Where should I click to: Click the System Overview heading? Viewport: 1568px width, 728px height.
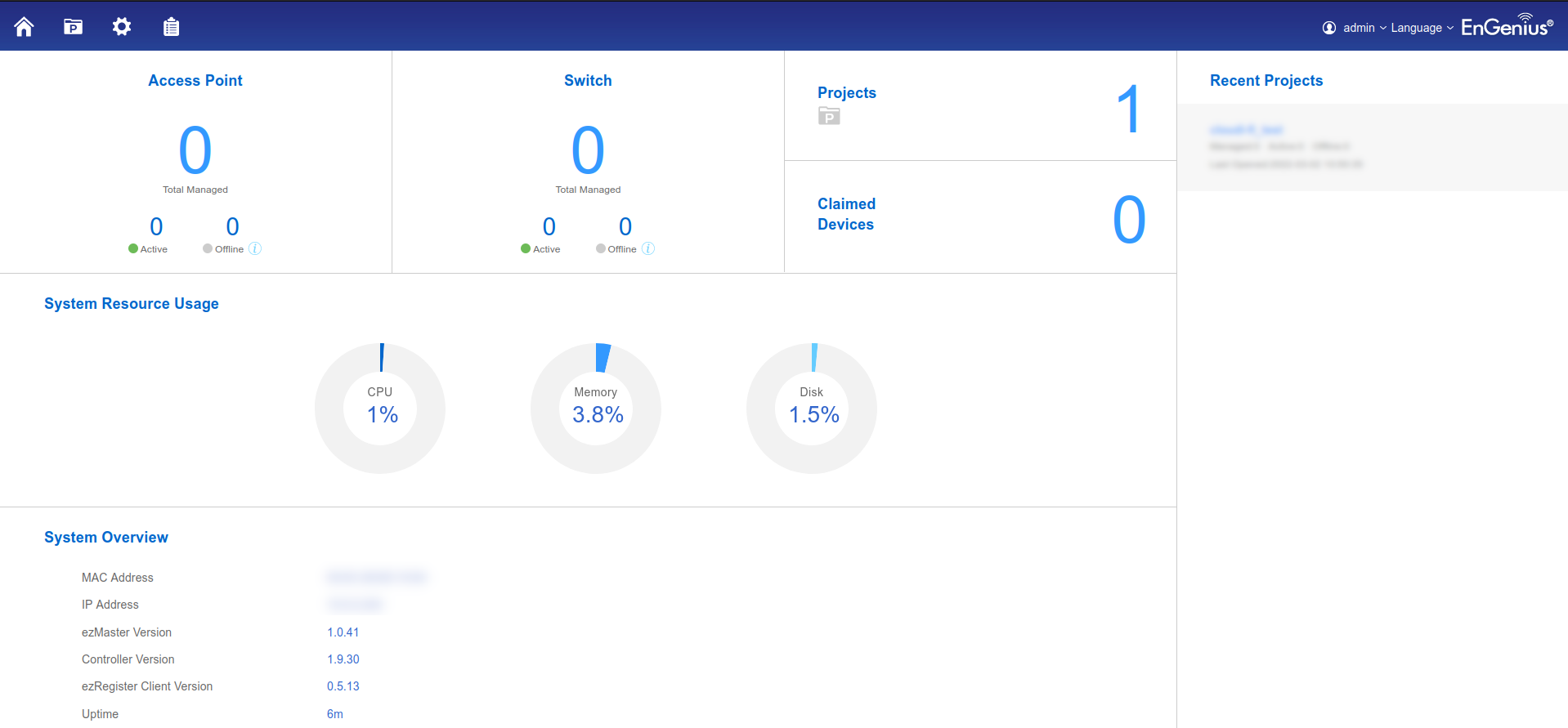tap(106, 538)
